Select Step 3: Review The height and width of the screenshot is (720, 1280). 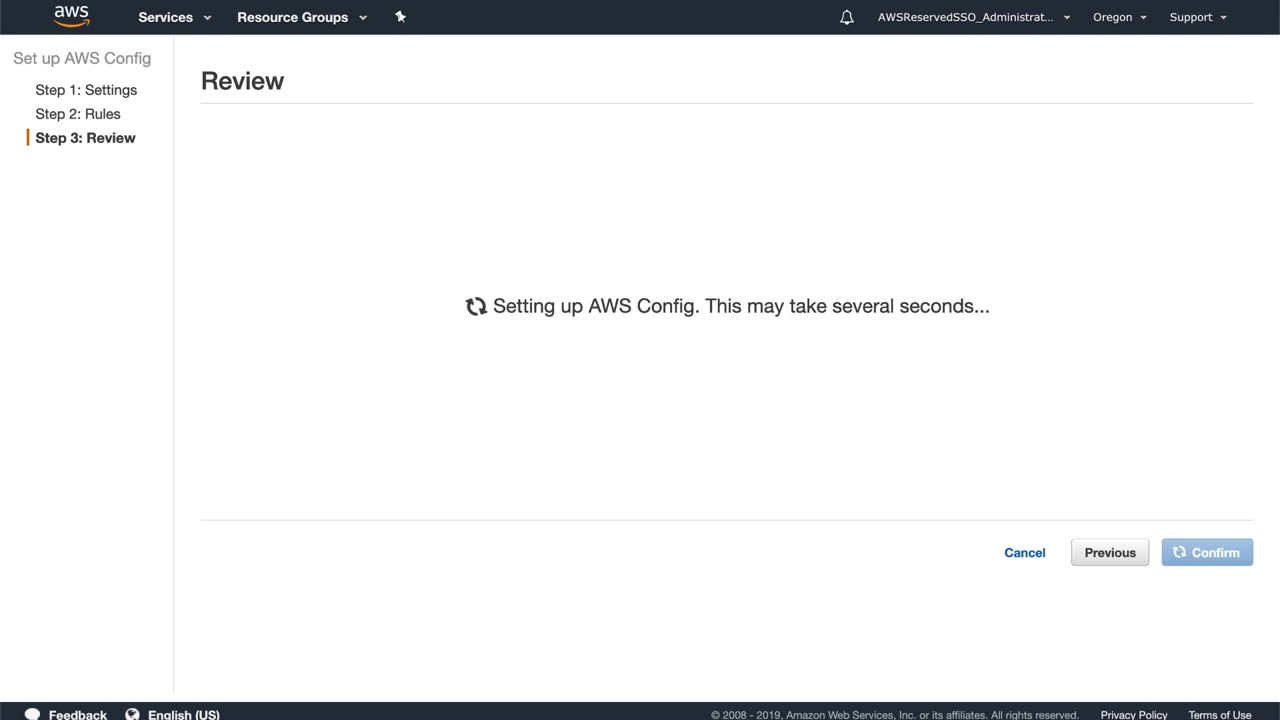[x=85, y=138]
